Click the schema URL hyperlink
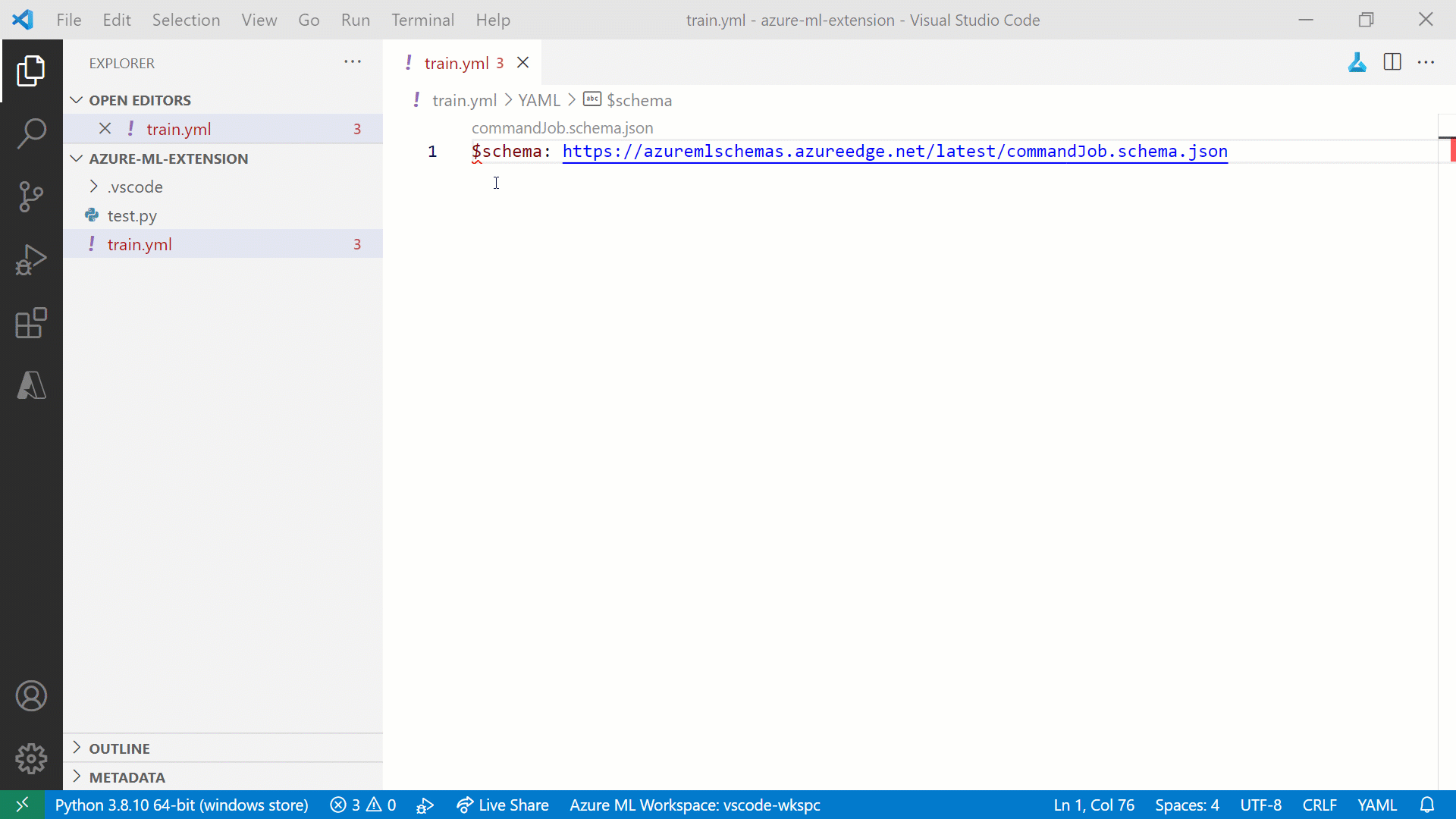 [x=896, y=151]
